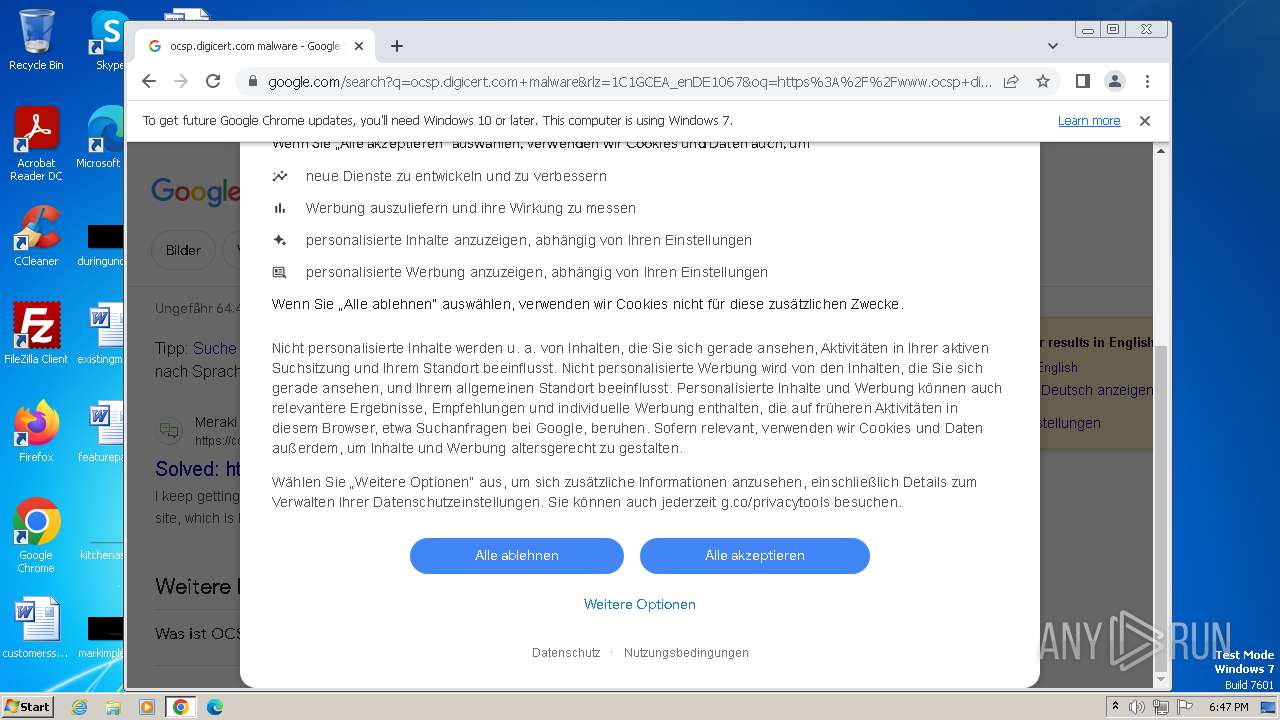Open the Chrome profile avatar menu
Screen dimensions: 1280x720
pos(1115,81)
